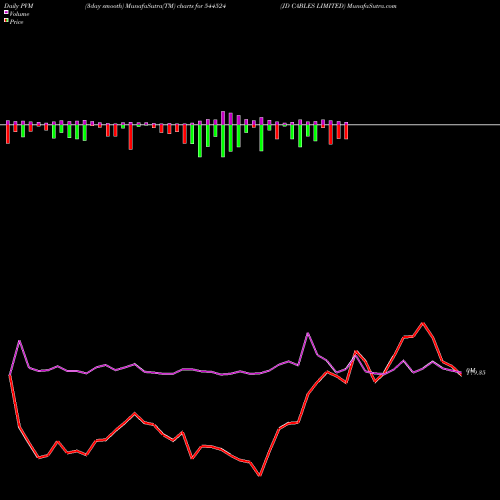
Task: Click the 'Price' legend label
Action: 16,22
